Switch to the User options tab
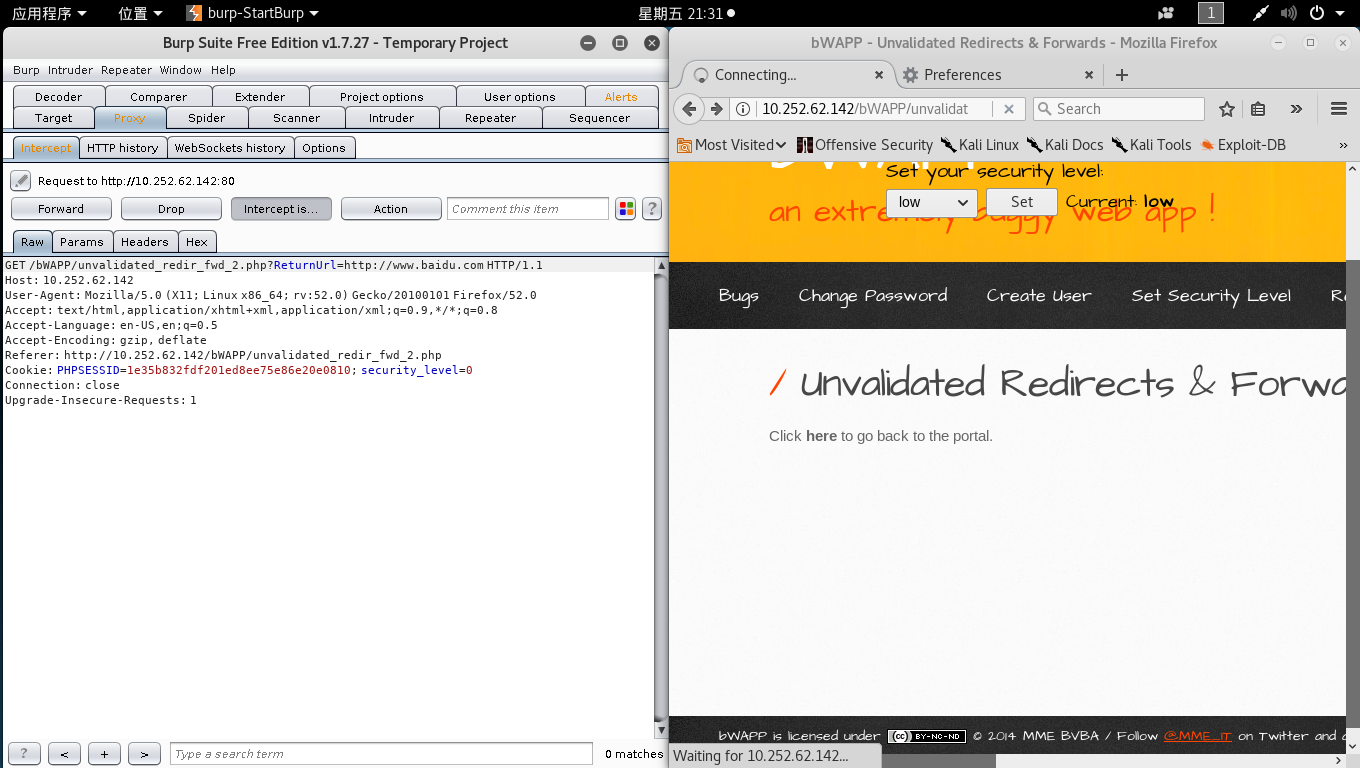 (519, 97)
